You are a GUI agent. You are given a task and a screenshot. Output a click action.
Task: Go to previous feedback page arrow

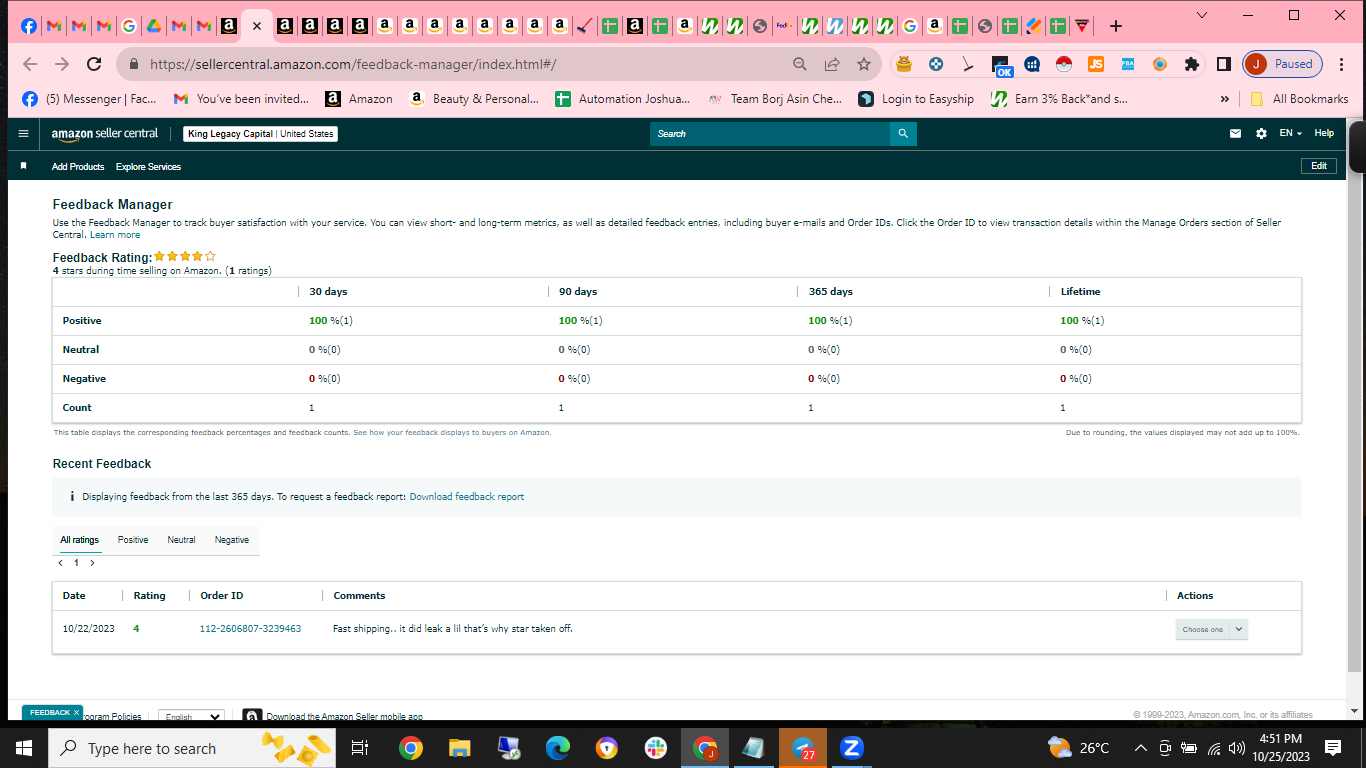(x=61, y=563)
